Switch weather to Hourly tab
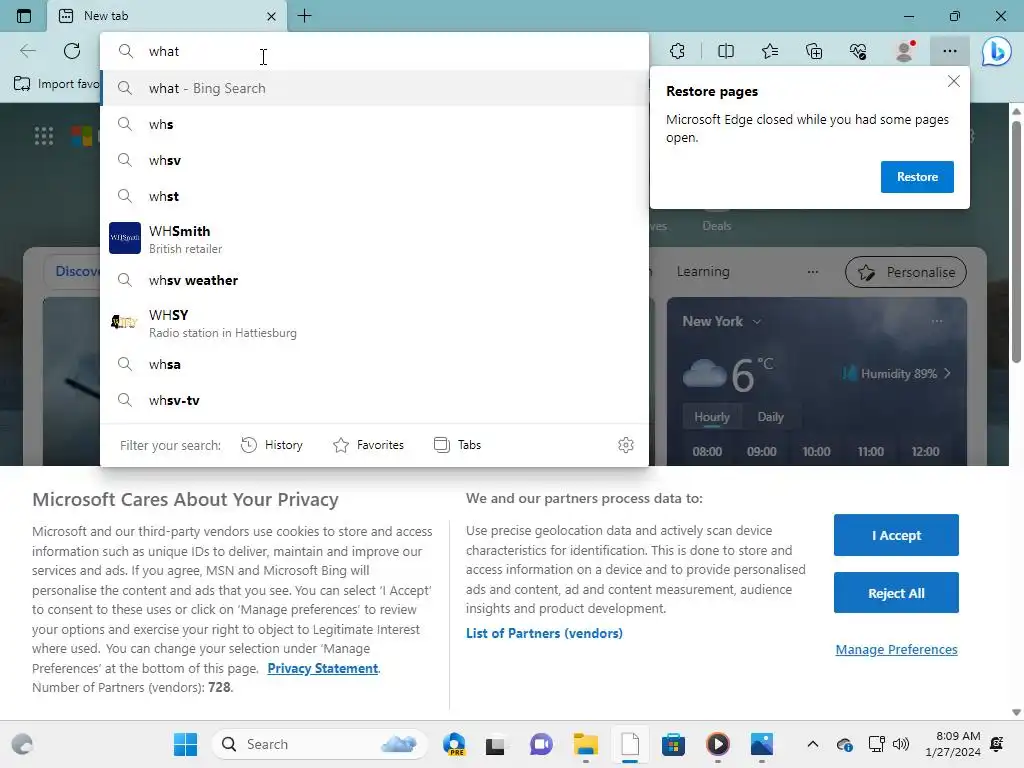The width and height of the screenshot is (1024, 768). 712,417
